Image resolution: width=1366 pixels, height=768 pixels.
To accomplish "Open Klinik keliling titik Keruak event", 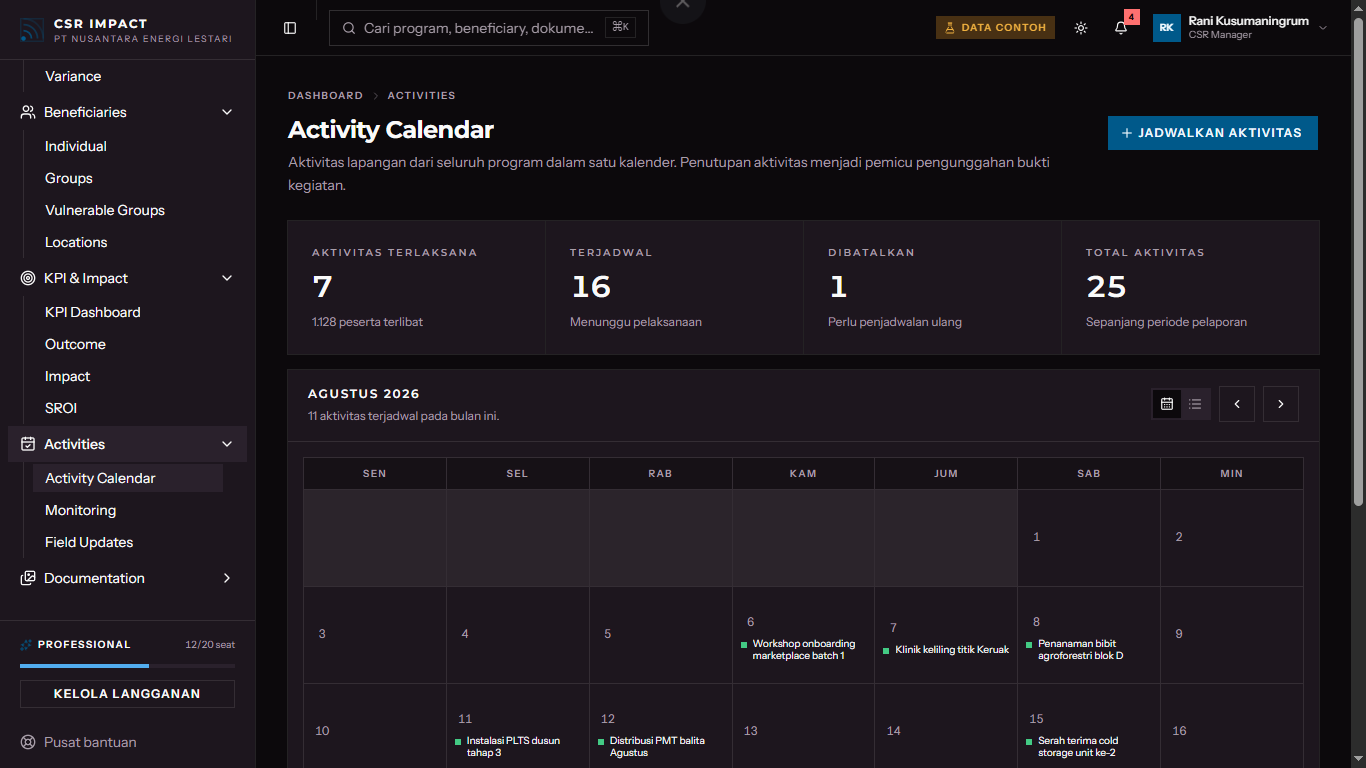I will pyautogui.click(x=946, y=650).
